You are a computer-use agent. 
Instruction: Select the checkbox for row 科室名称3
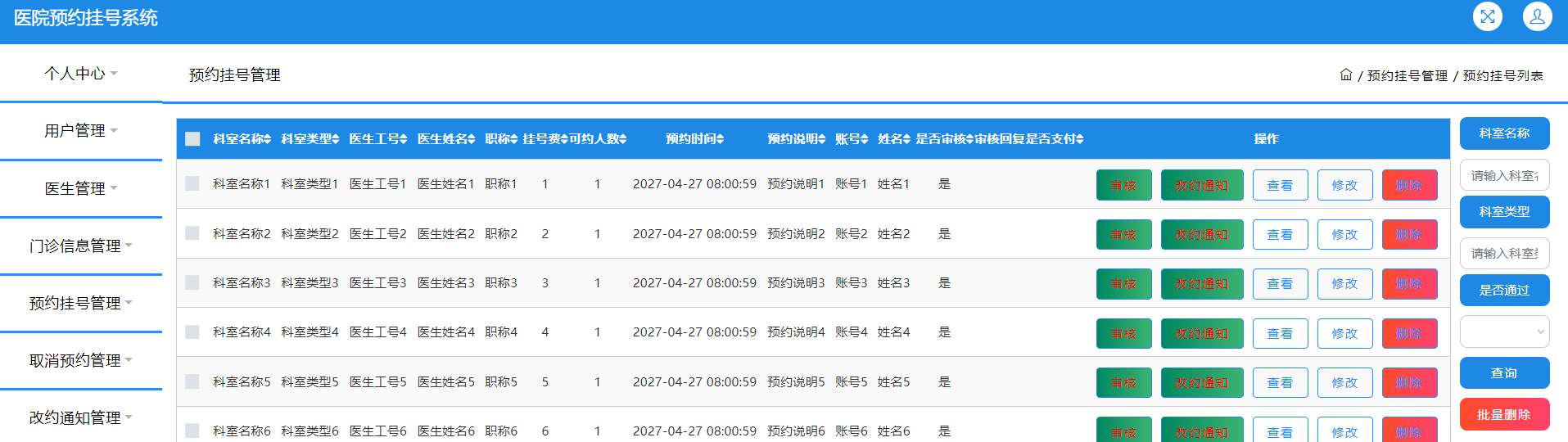pos(192,282)
